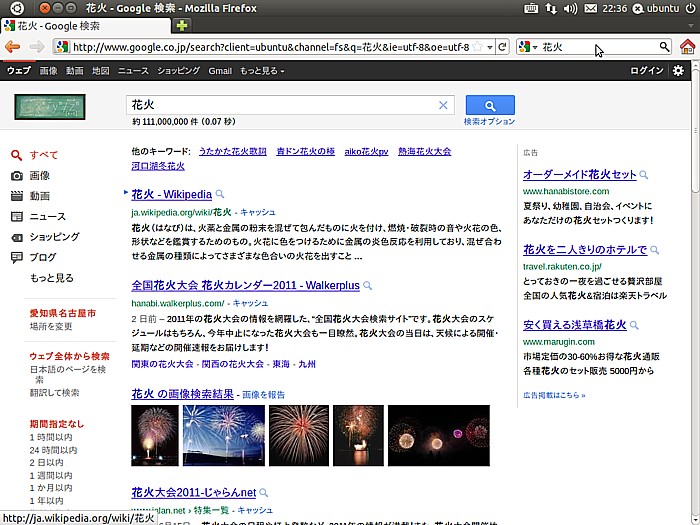
Task: Open 地図 in the top bar
Action: (100, 71)
